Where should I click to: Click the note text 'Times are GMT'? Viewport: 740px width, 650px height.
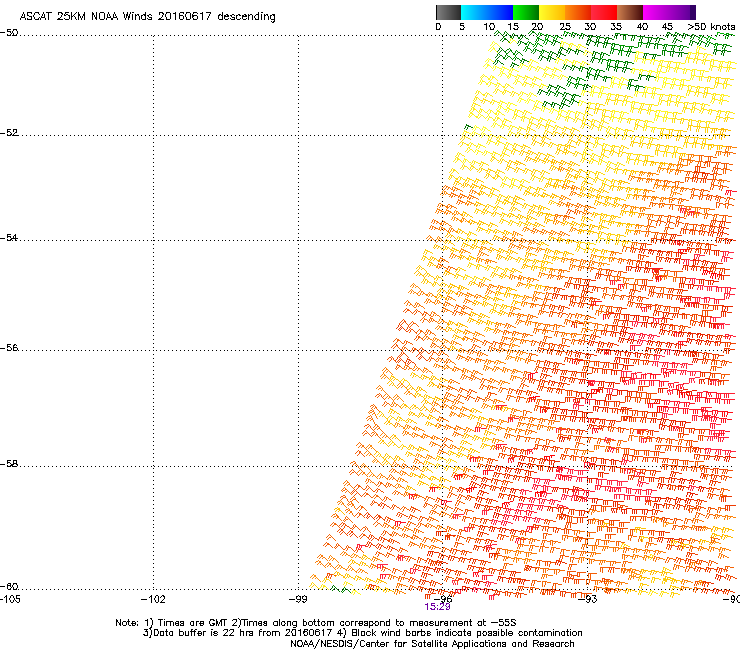tap(194, 623)
